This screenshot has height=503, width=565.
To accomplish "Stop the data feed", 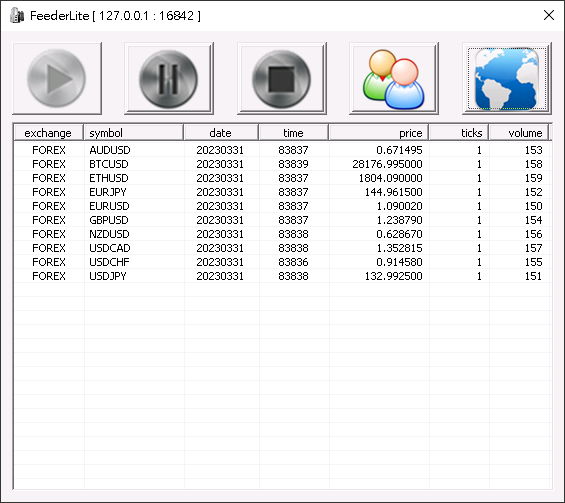I will [282, 79].
